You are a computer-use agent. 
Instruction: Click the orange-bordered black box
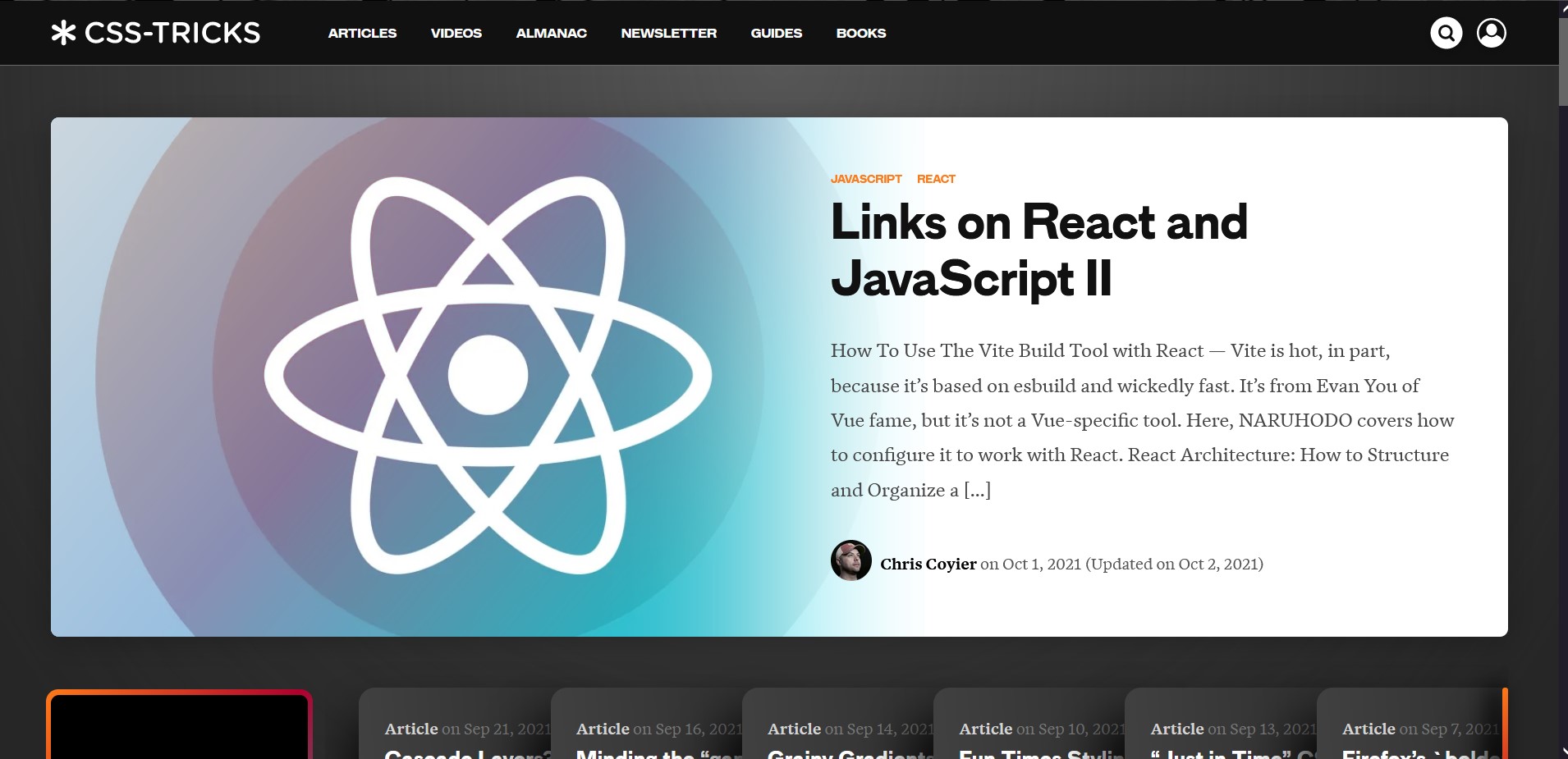[x=179, y=725]
